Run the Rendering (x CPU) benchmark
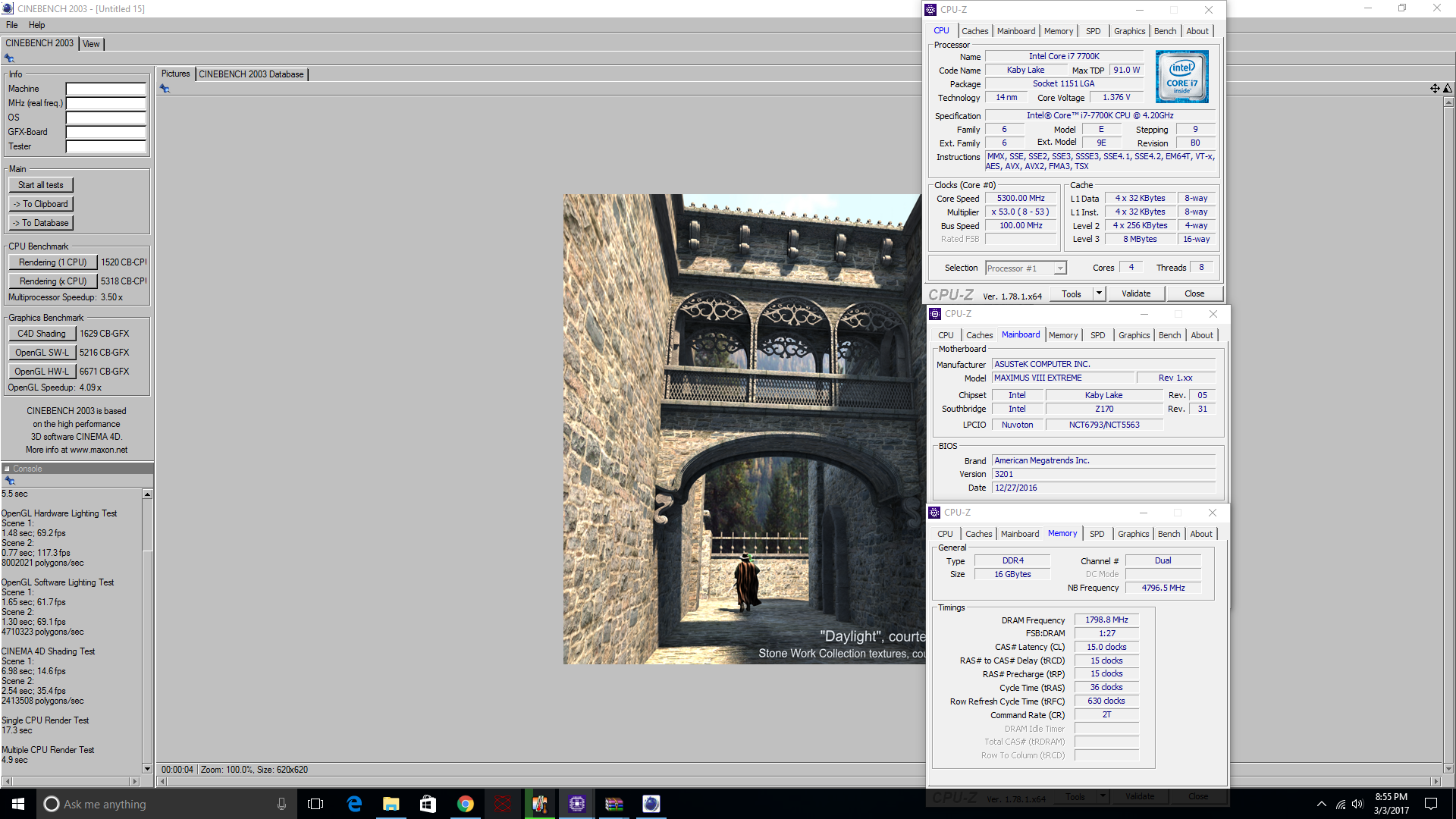This screenshot has height=819, width=1456. coord(53,281)
